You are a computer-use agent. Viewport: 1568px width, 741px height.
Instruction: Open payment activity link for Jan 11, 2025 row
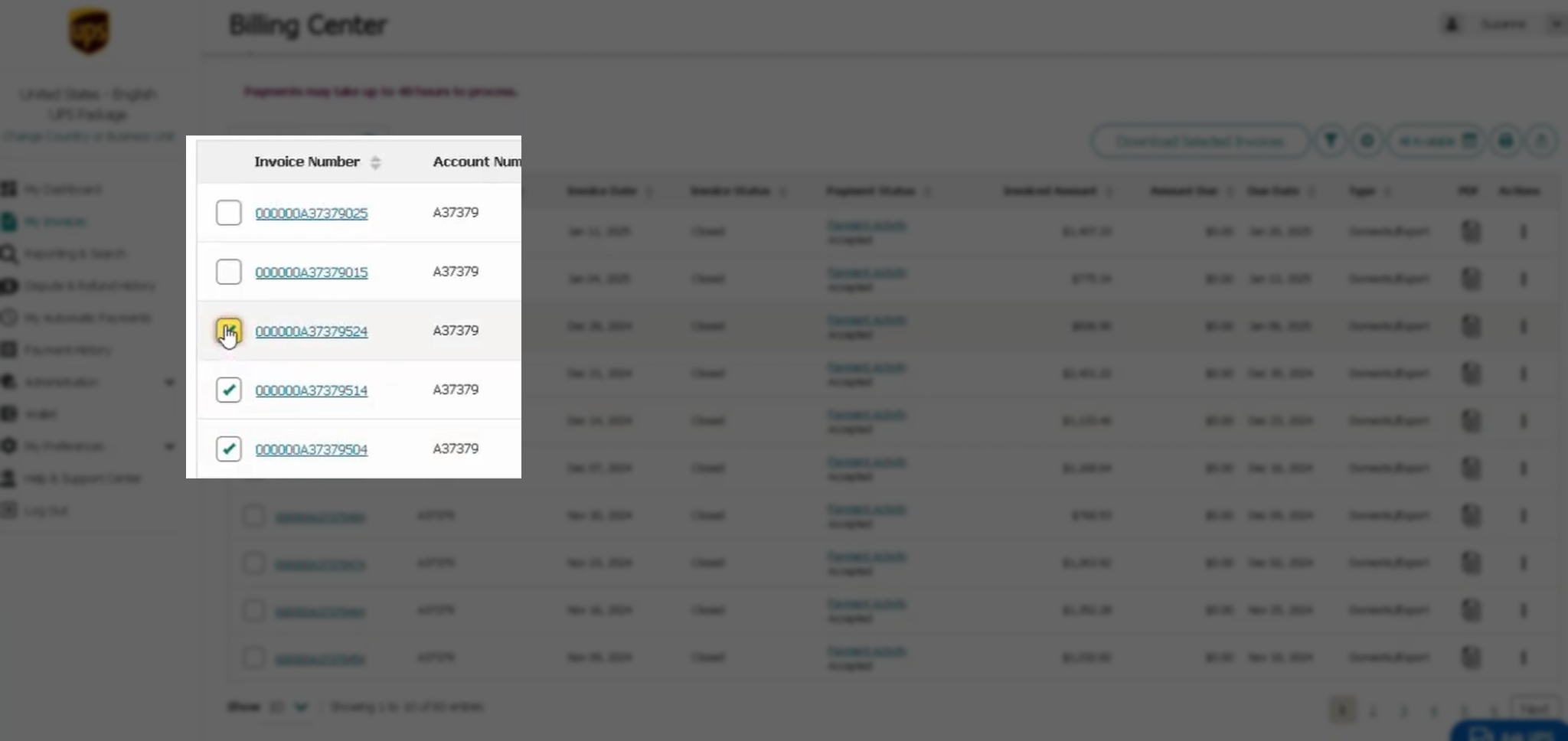coord(867,226)
